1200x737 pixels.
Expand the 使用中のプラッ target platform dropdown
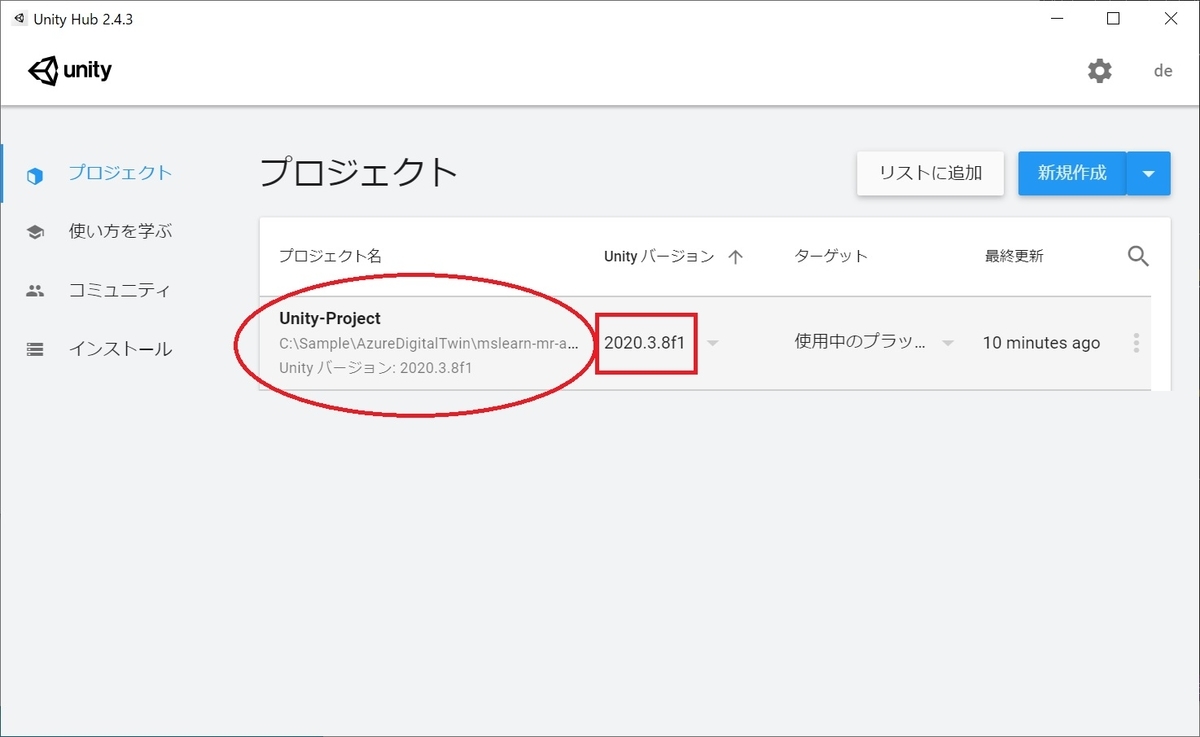pos(947,343)
